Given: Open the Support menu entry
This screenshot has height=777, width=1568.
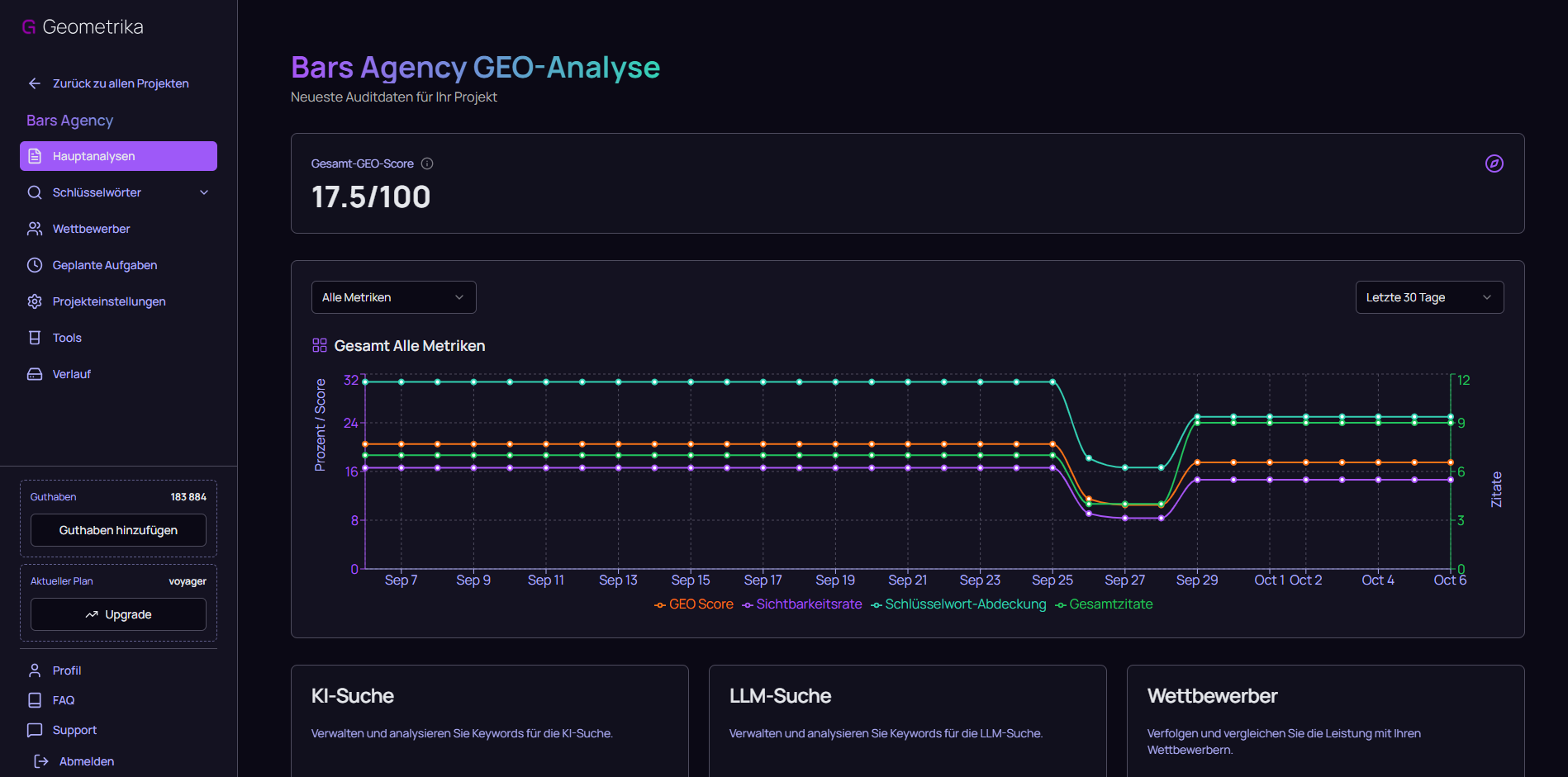Looking at the screenshot, I should [73, 730].
